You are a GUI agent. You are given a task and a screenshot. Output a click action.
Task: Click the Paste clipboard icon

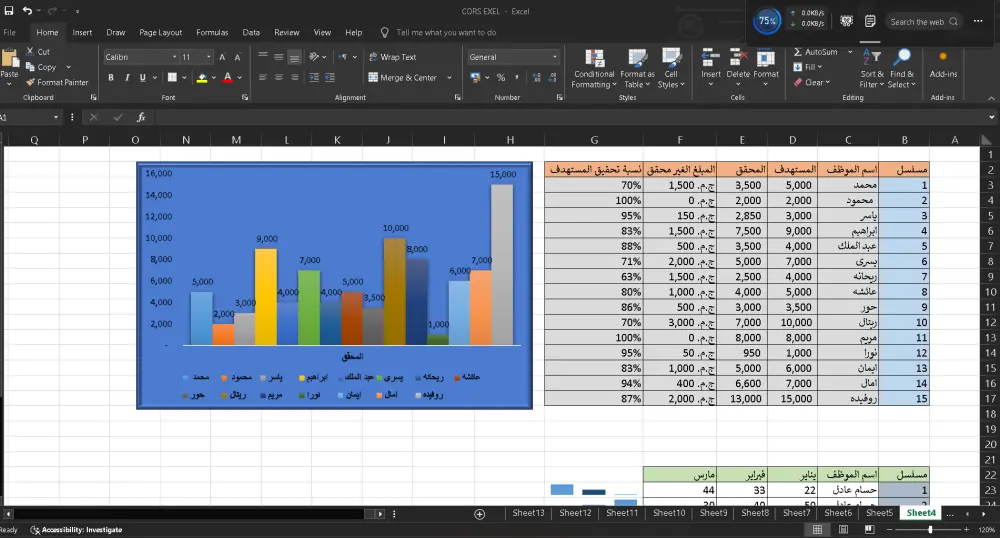[10, 59]
